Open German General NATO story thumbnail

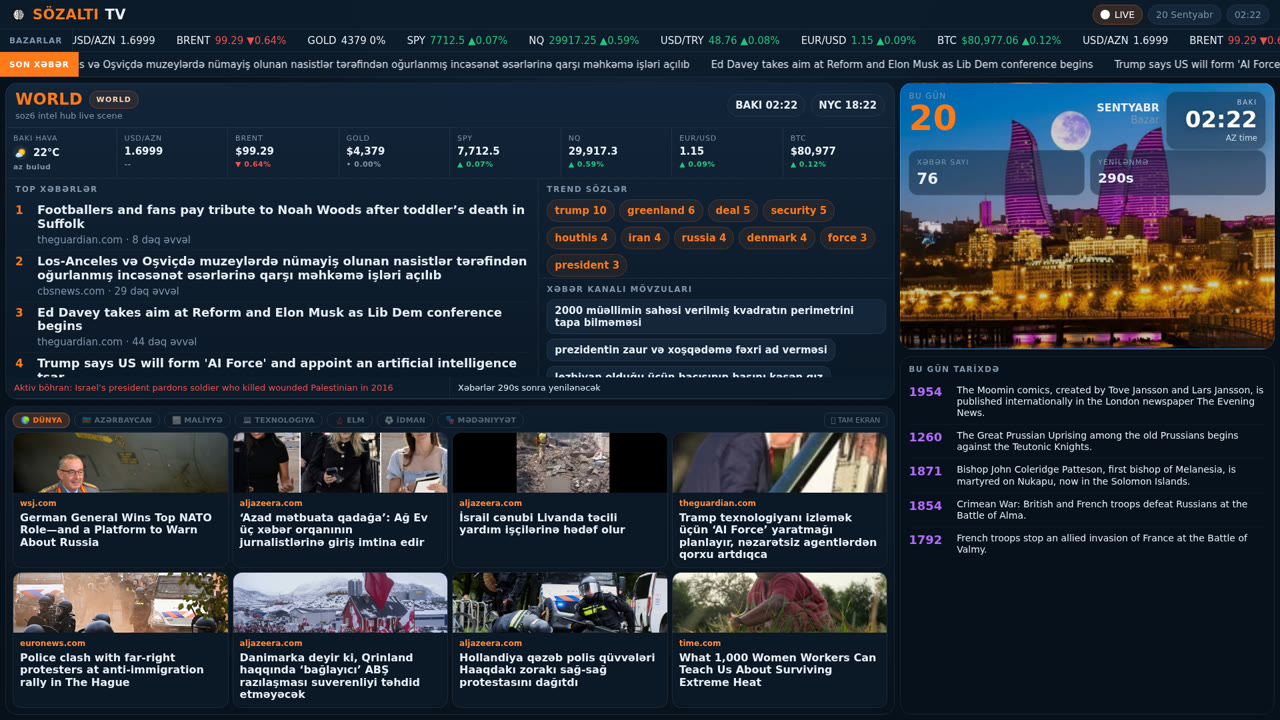tap(120, 462)
